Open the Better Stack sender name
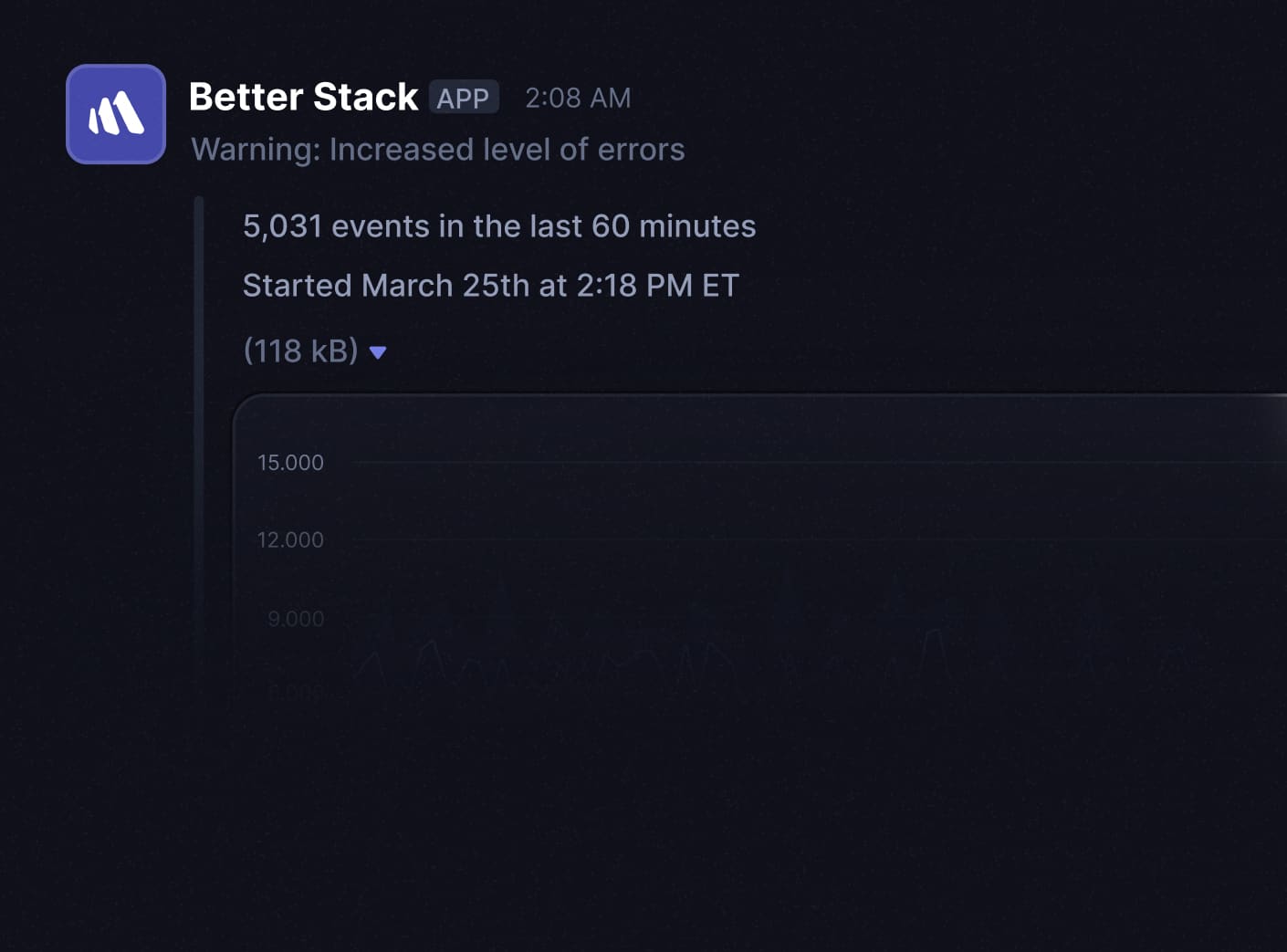Image resolution: width=1287 pixels, height=952 pixels. tap(303, 97)
